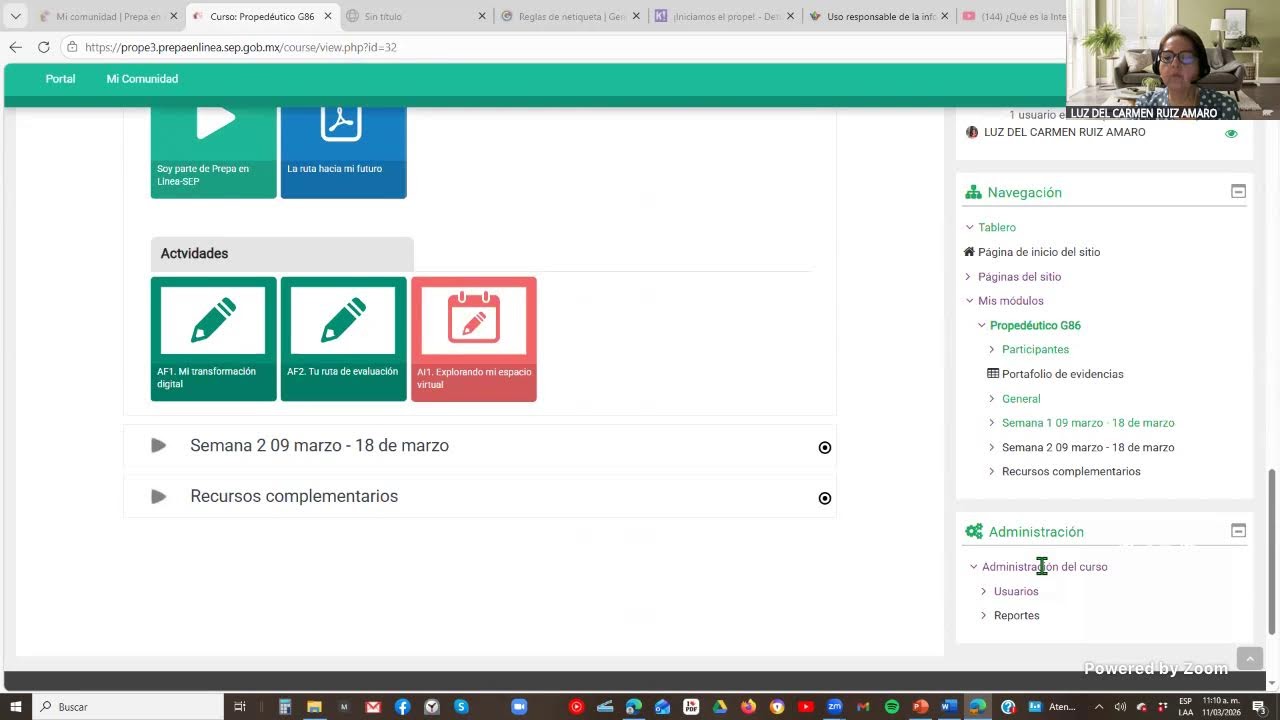1280x720 pixels.
Task: Open Facebook icon on the taskbar
Action: click(x=402, y=707)
